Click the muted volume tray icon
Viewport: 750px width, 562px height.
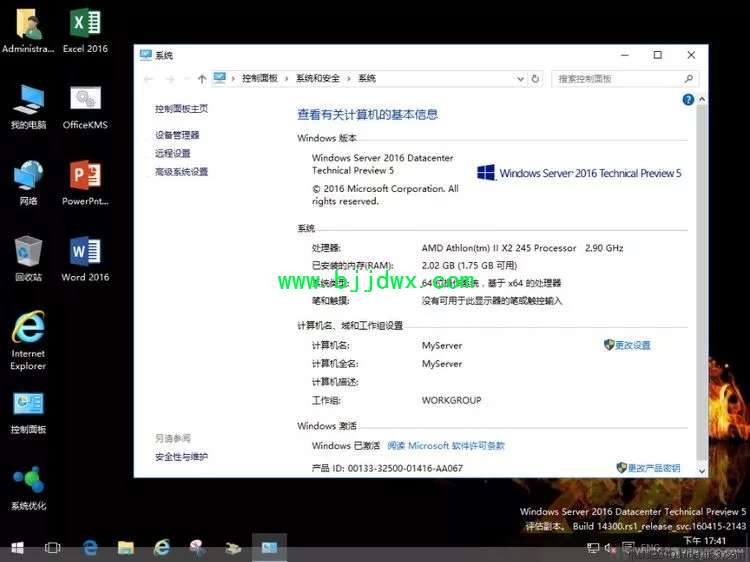coord(610,548)
